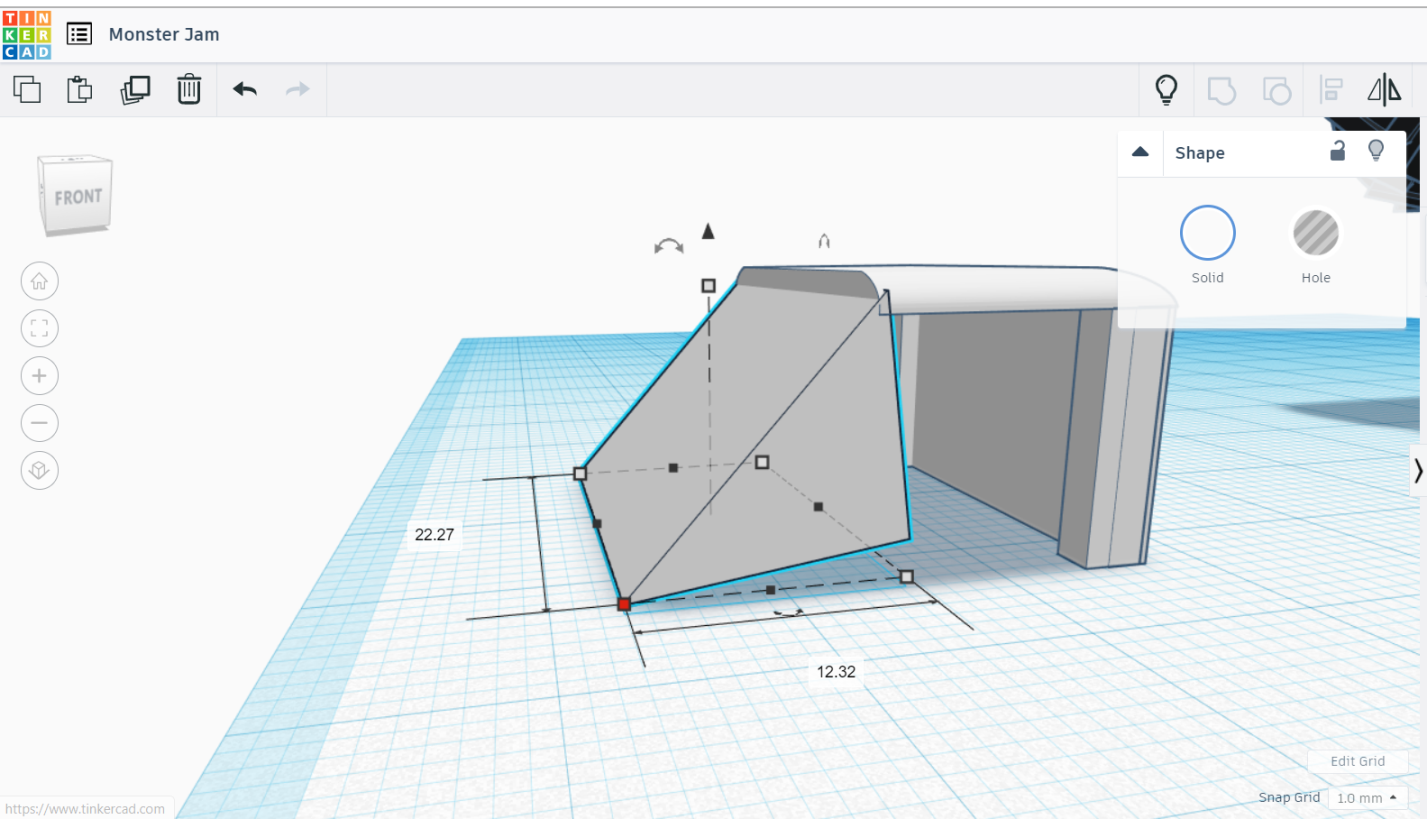Image resolution: width=1427 pixels, height=819 pixels.
Task: Open the Mirror tool
Action: point(1384,90)
